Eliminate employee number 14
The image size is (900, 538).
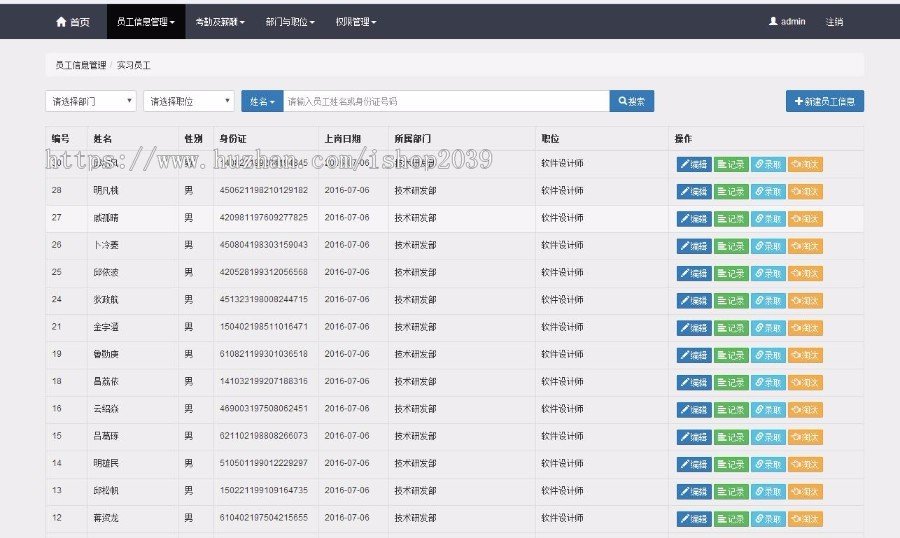pos(805,464)
